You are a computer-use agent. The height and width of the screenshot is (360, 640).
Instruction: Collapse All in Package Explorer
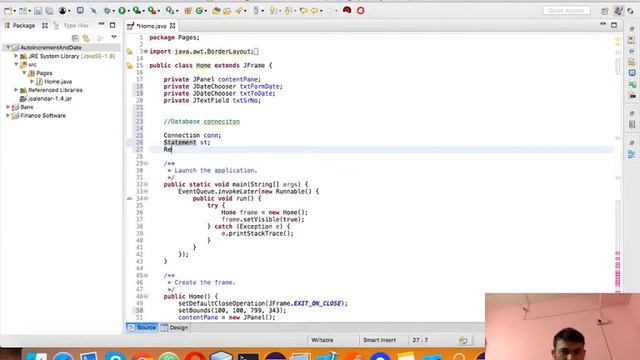coord(75,38)
